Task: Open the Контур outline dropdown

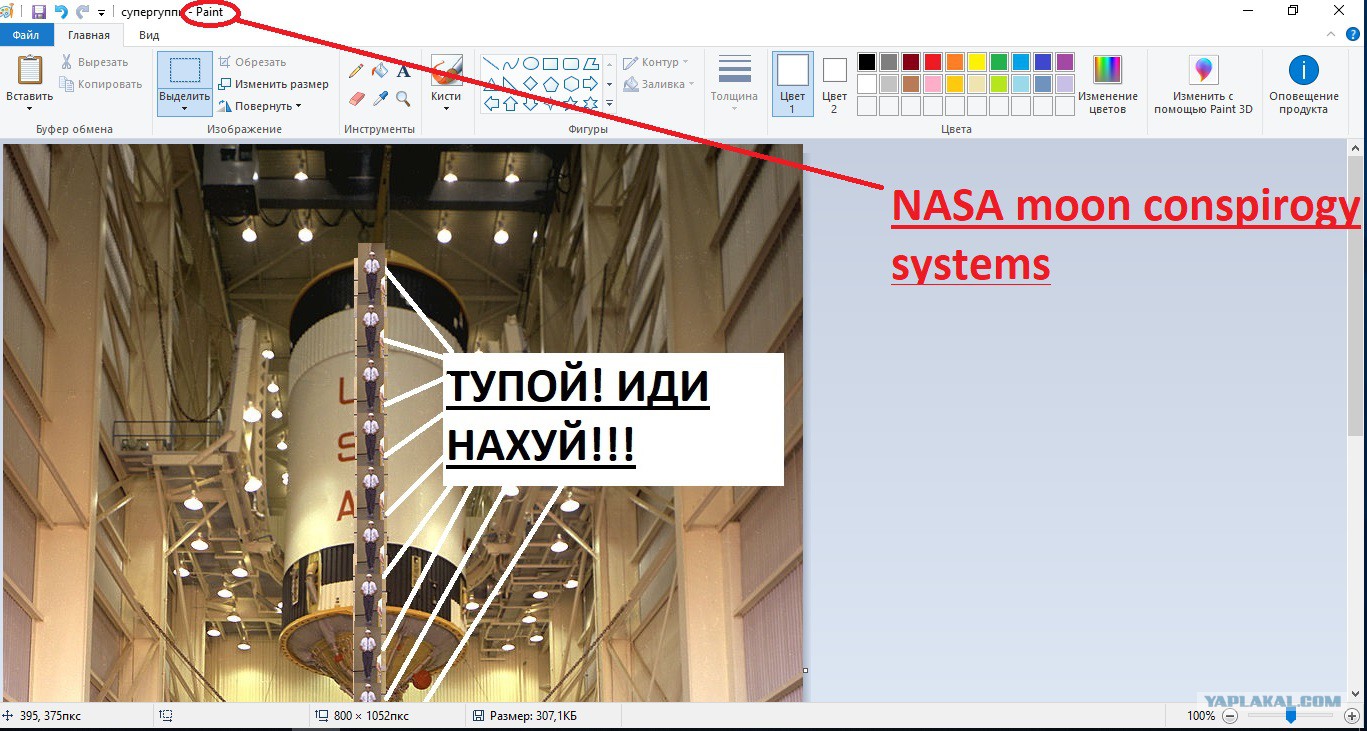Action: 657,62
